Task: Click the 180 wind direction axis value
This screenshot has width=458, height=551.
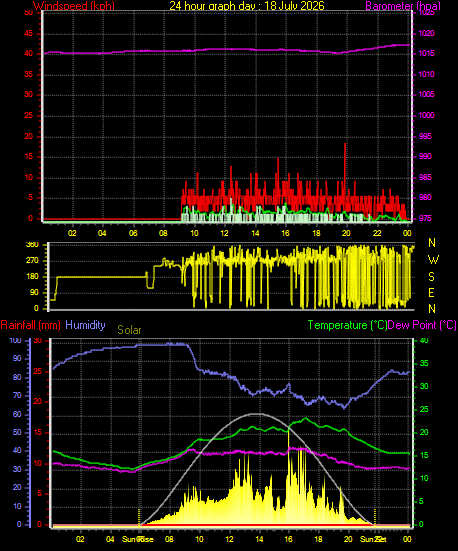Action: 32,277
